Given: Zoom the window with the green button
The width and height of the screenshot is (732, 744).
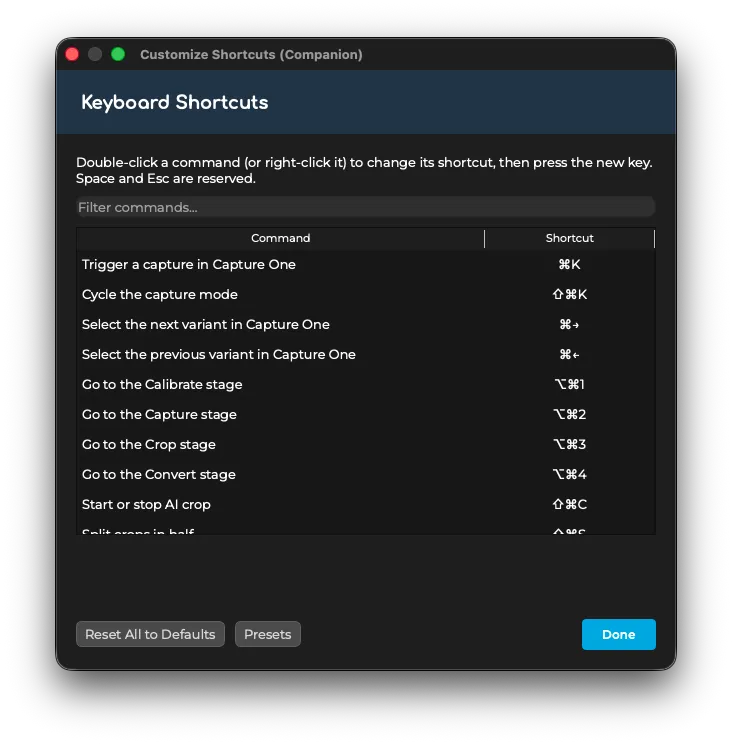Looking at the screenshot, I should (118, 55).
